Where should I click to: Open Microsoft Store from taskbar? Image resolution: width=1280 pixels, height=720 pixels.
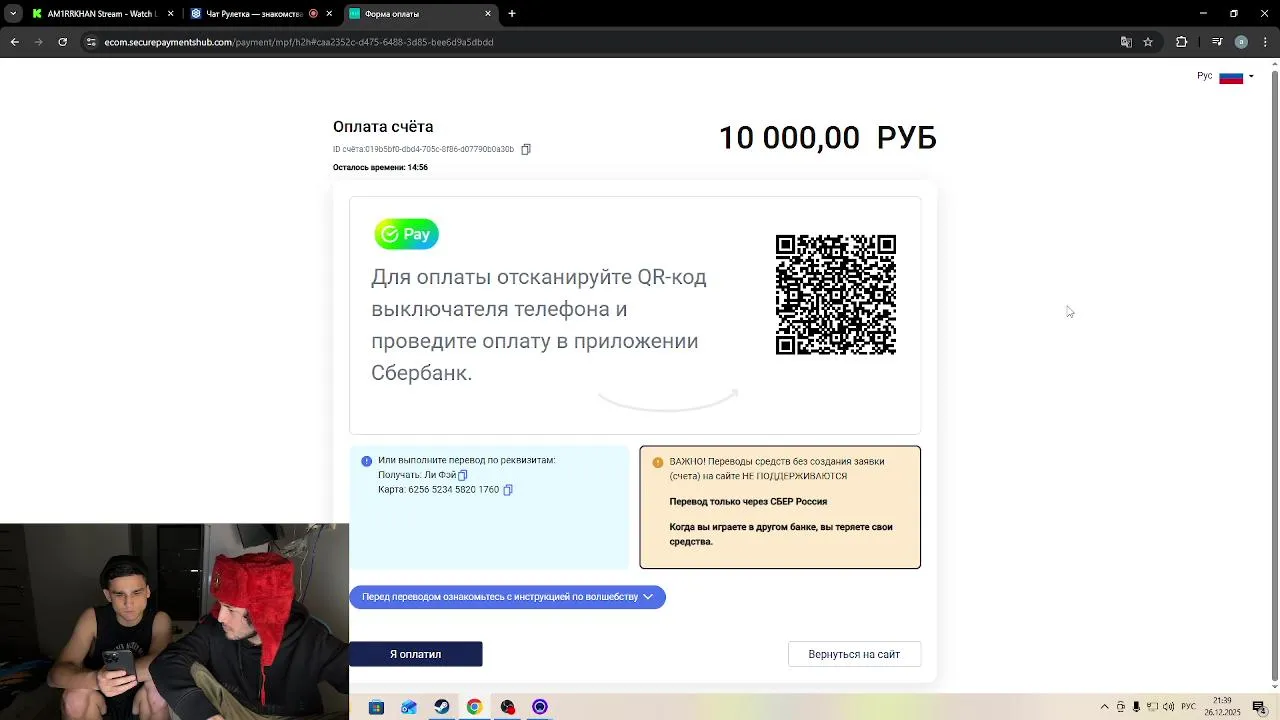tap(376, 707)
